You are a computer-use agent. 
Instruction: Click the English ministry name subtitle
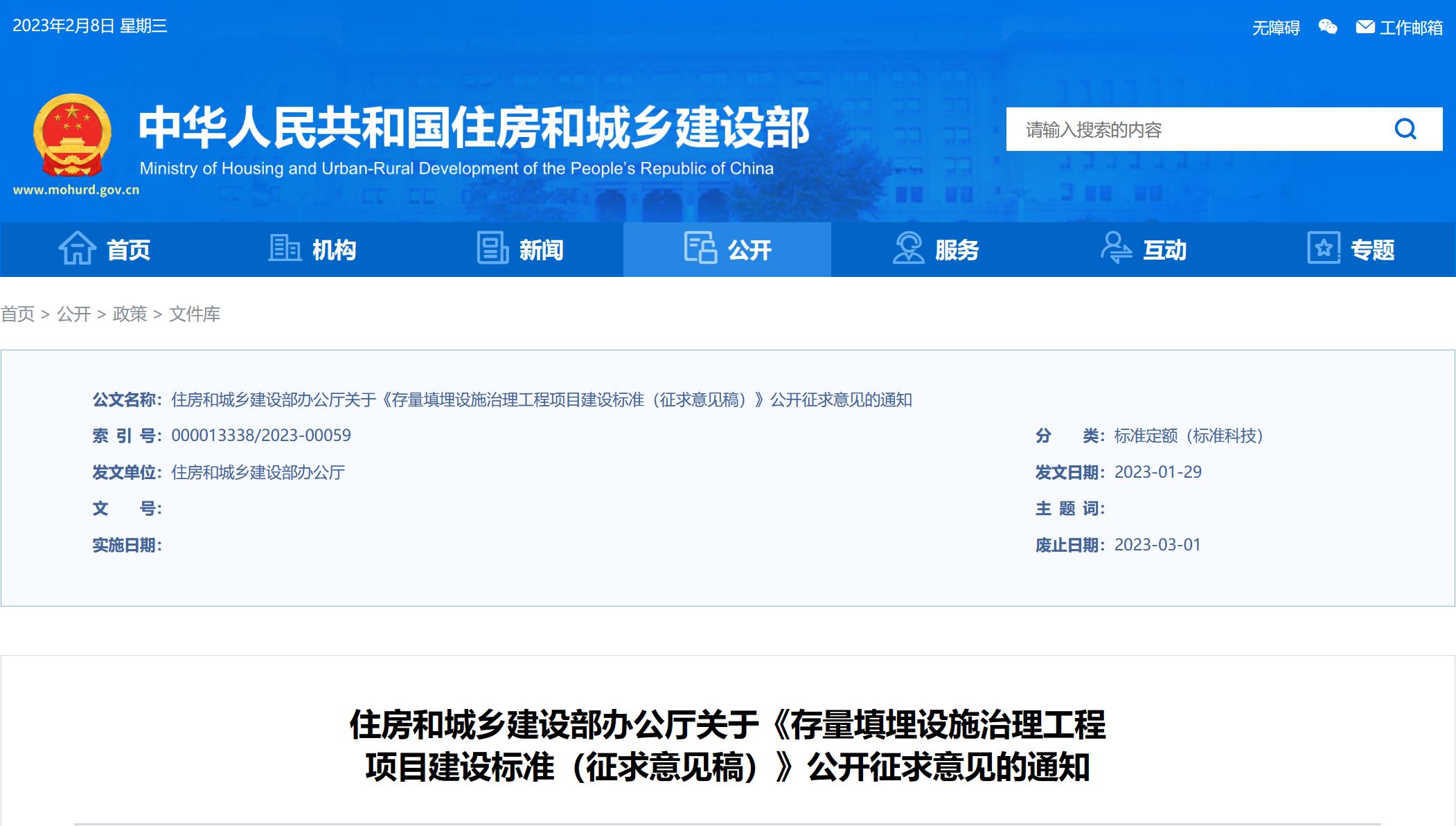point(456,168)
